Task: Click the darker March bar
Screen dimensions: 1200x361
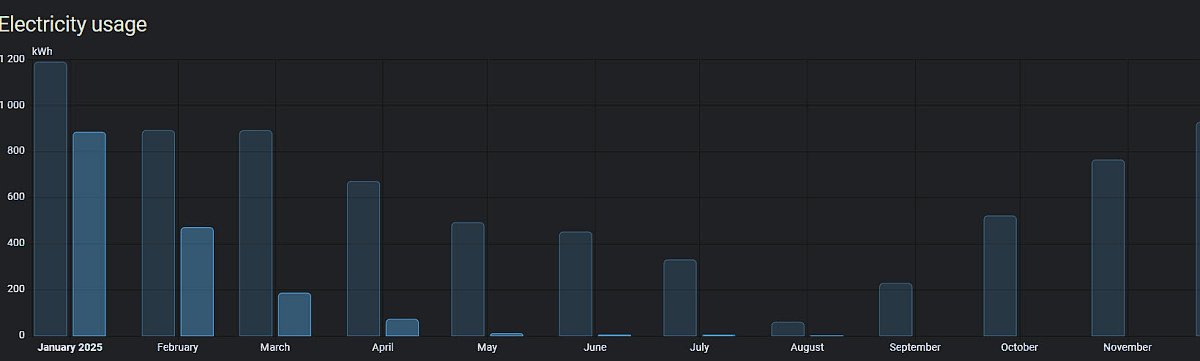Action: (x=255, y=233)
